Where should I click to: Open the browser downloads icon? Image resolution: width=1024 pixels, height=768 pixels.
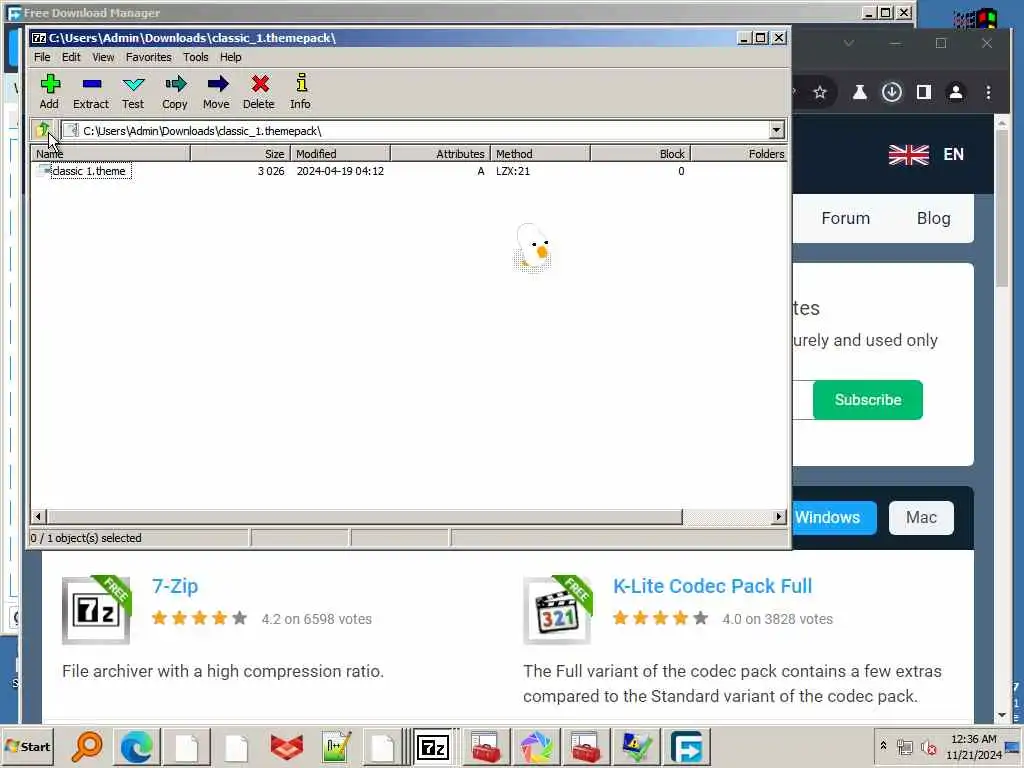pos(891,92)
